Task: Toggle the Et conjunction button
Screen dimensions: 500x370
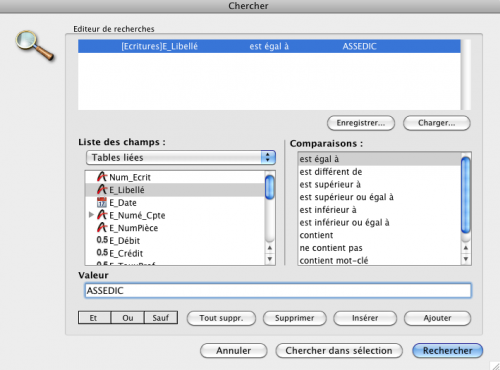Action: [94, 318]
